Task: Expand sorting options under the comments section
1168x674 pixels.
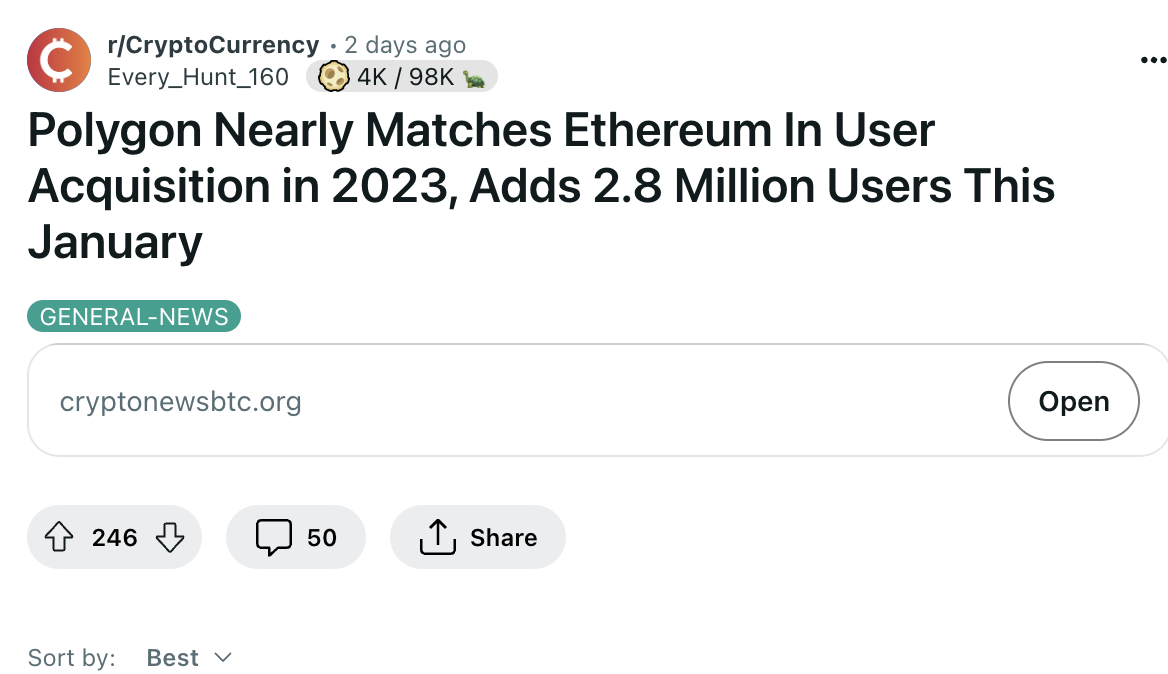Action: tap(190, 657)
